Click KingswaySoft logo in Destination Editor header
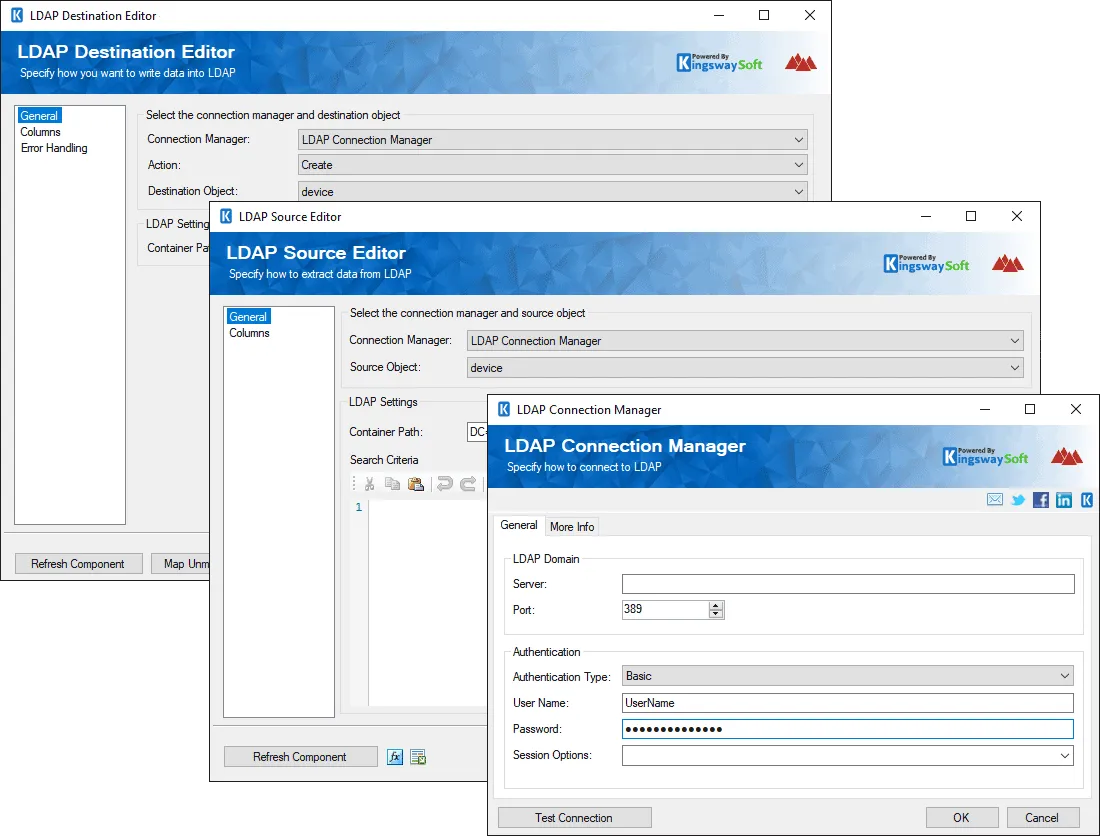1100x836 pixels. coord(719,62)
